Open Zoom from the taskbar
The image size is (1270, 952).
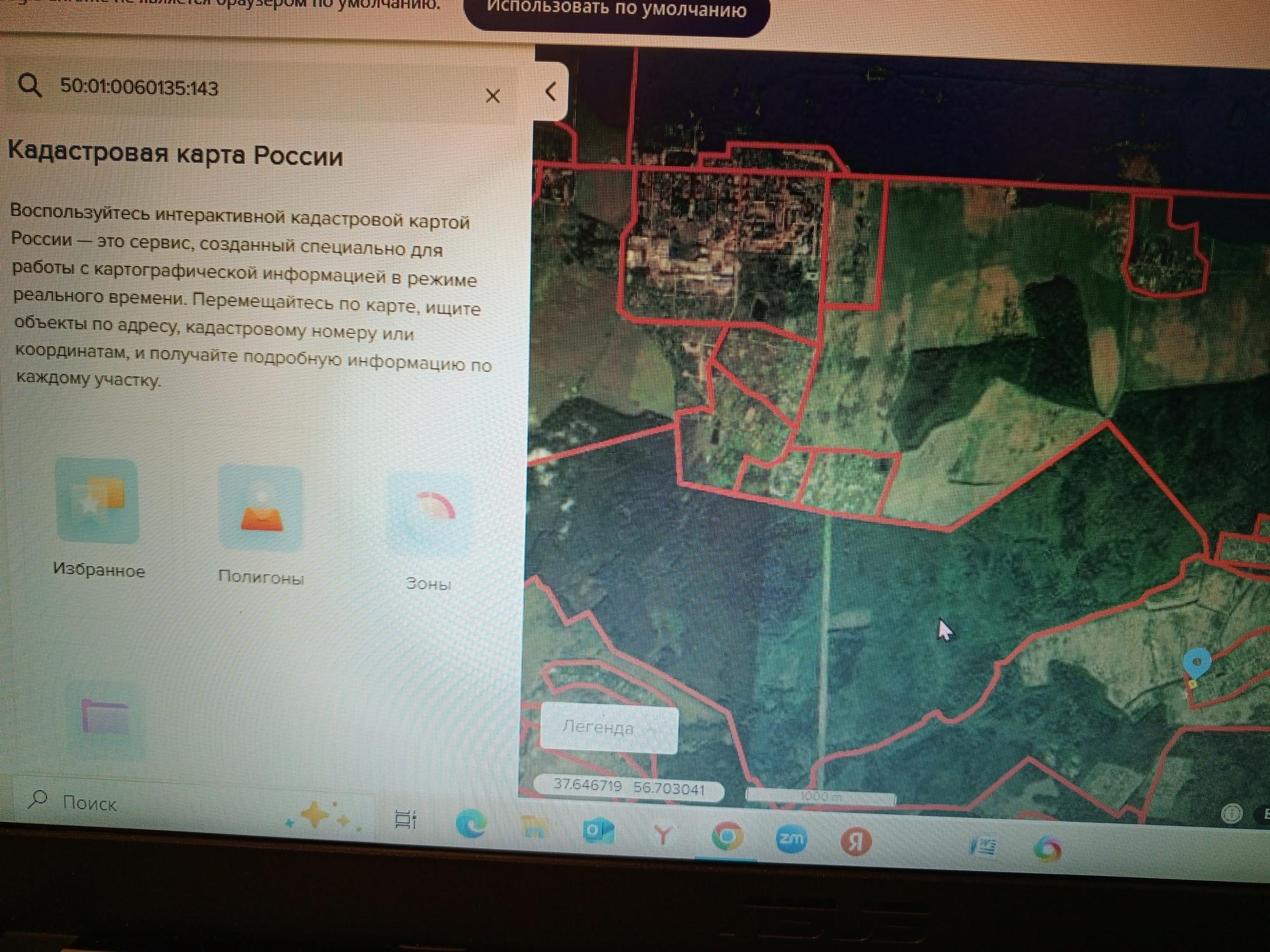click(791, 840)
